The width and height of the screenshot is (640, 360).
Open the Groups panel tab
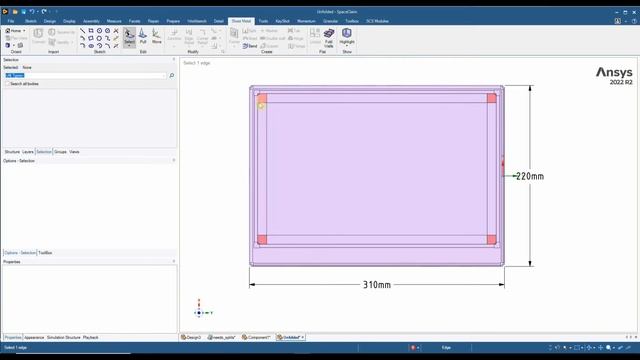pyautogui.click(x=60, y=152)
